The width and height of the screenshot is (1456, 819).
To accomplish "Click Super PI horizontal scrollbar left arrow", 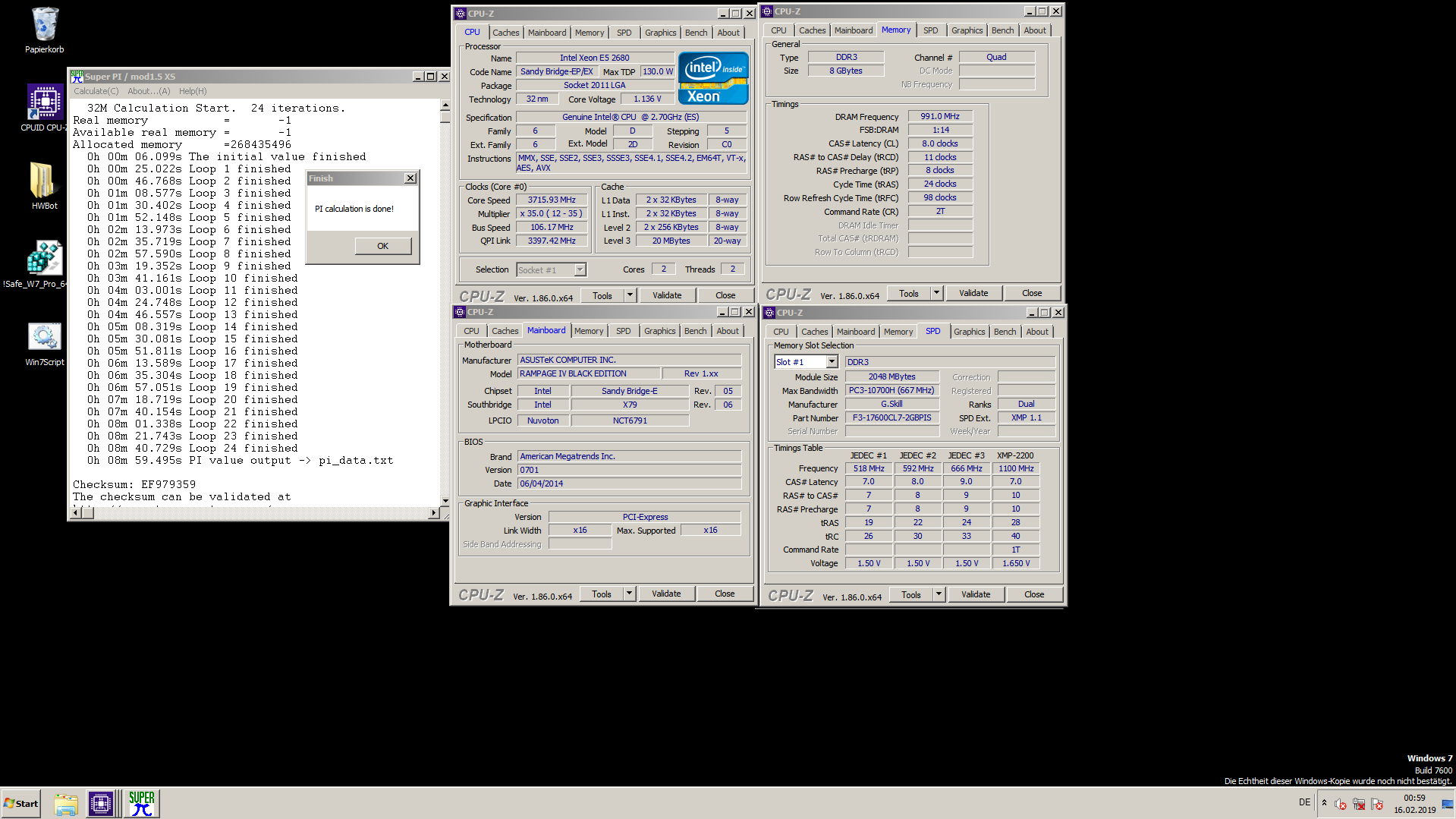I will point(75,513).
